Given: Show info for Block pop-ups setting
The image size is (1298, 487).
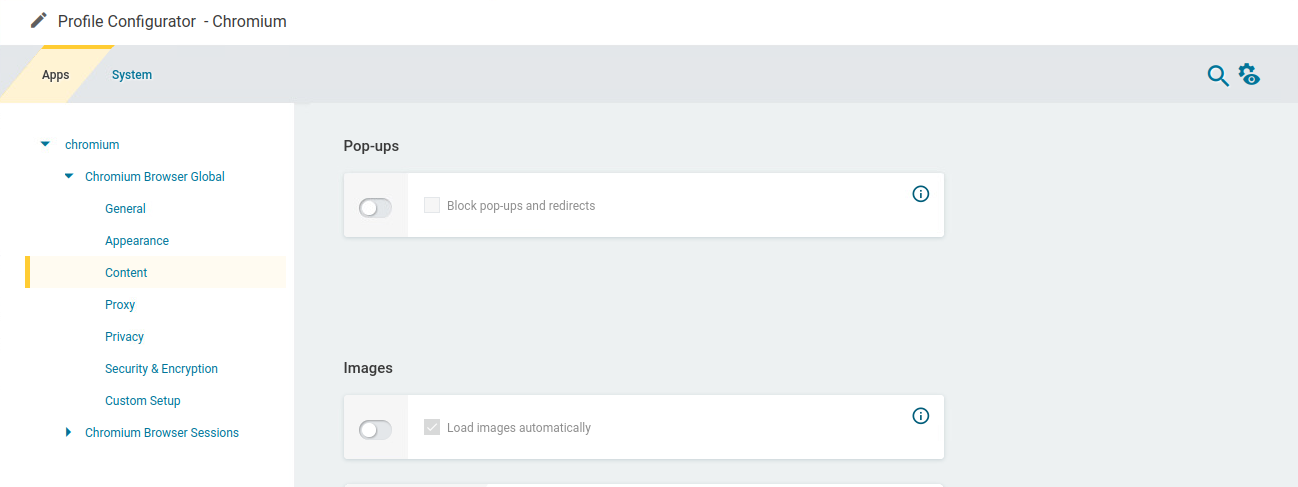Looking at the screenshot, I should tap(921, 194).
